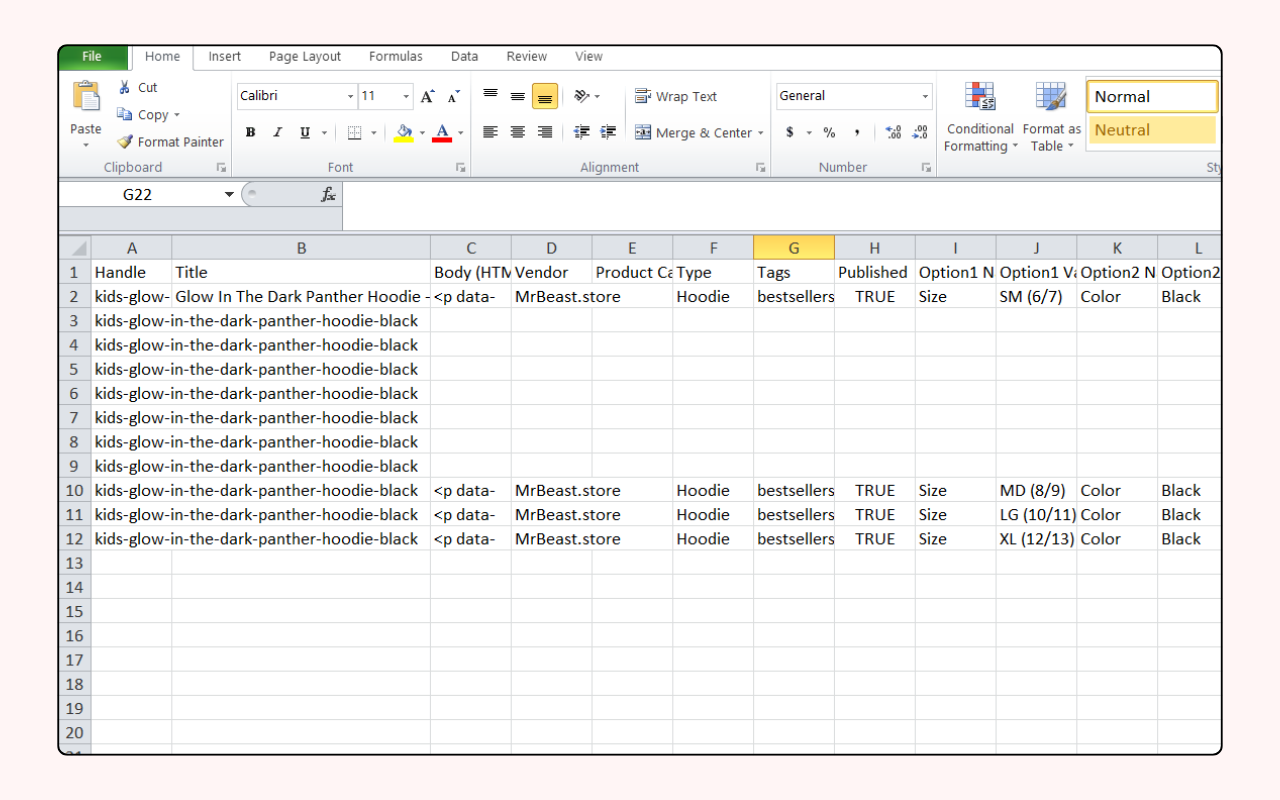Screen dimensions: 1280x800
Task: Open fill color dropdown arrow
Action: pyautogui.click(x=422, y=133)
